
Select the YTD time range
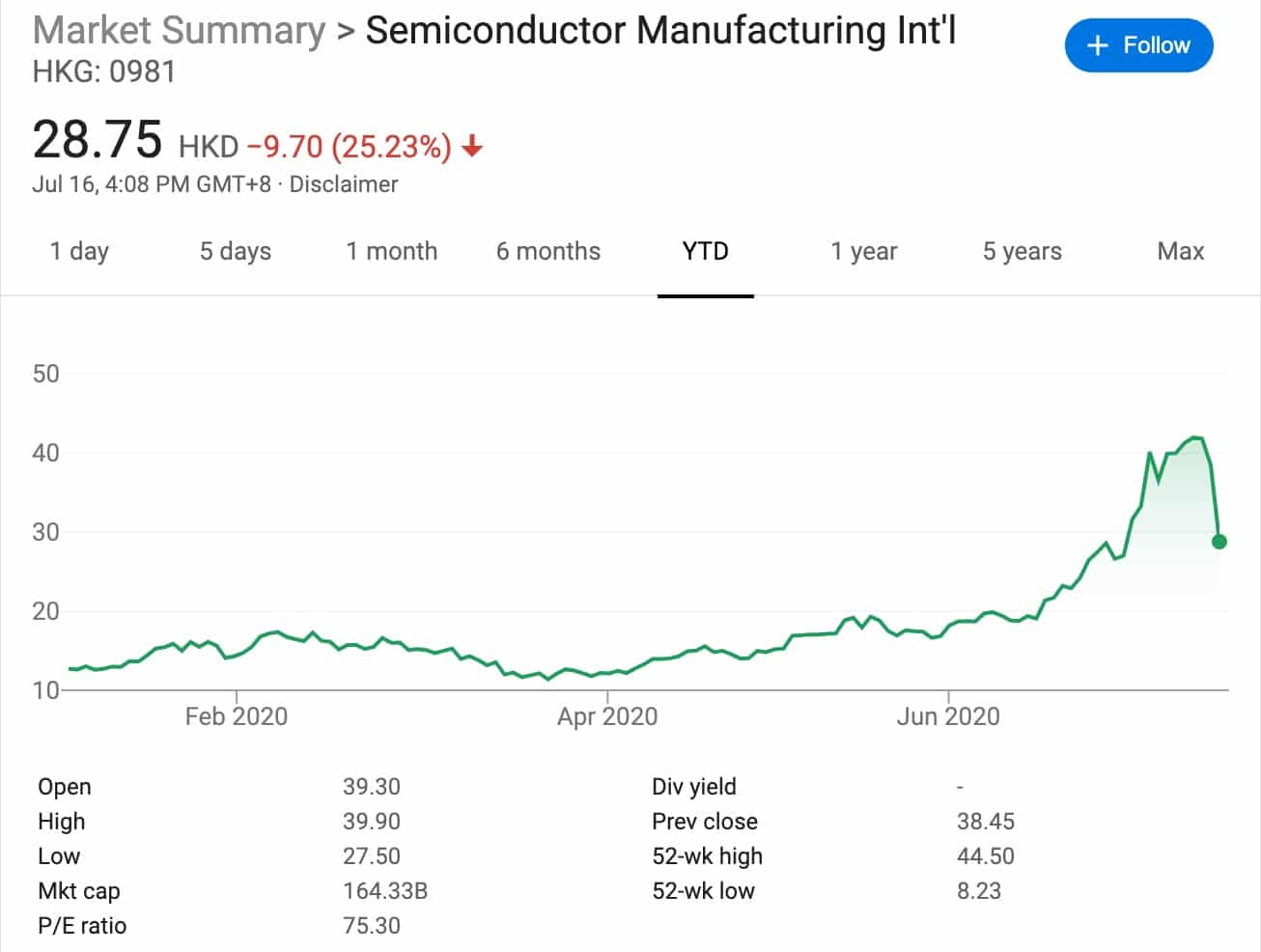point(706,251)
